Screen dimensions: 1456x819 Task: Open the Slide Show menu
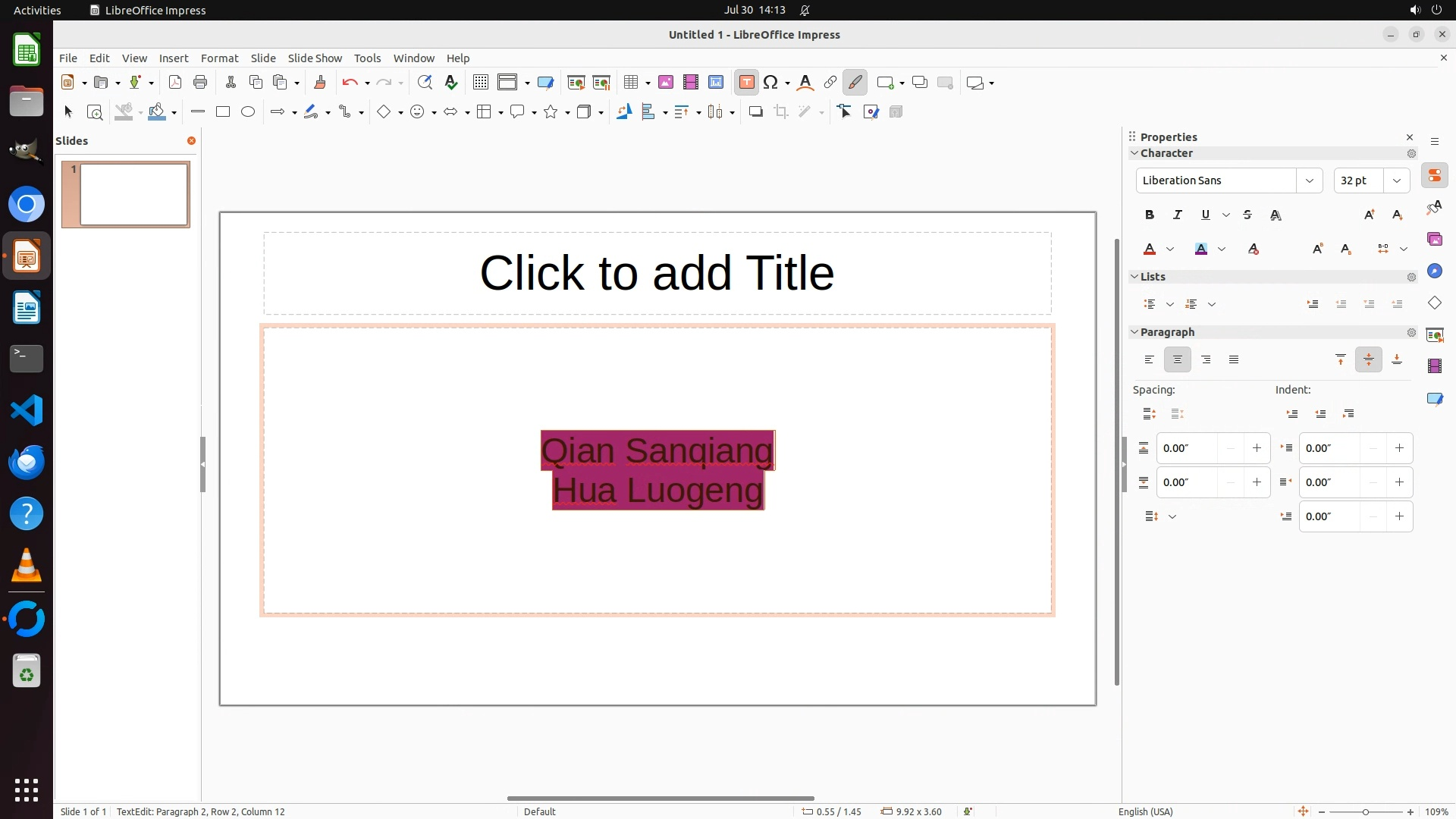click(x=314, y=58)
